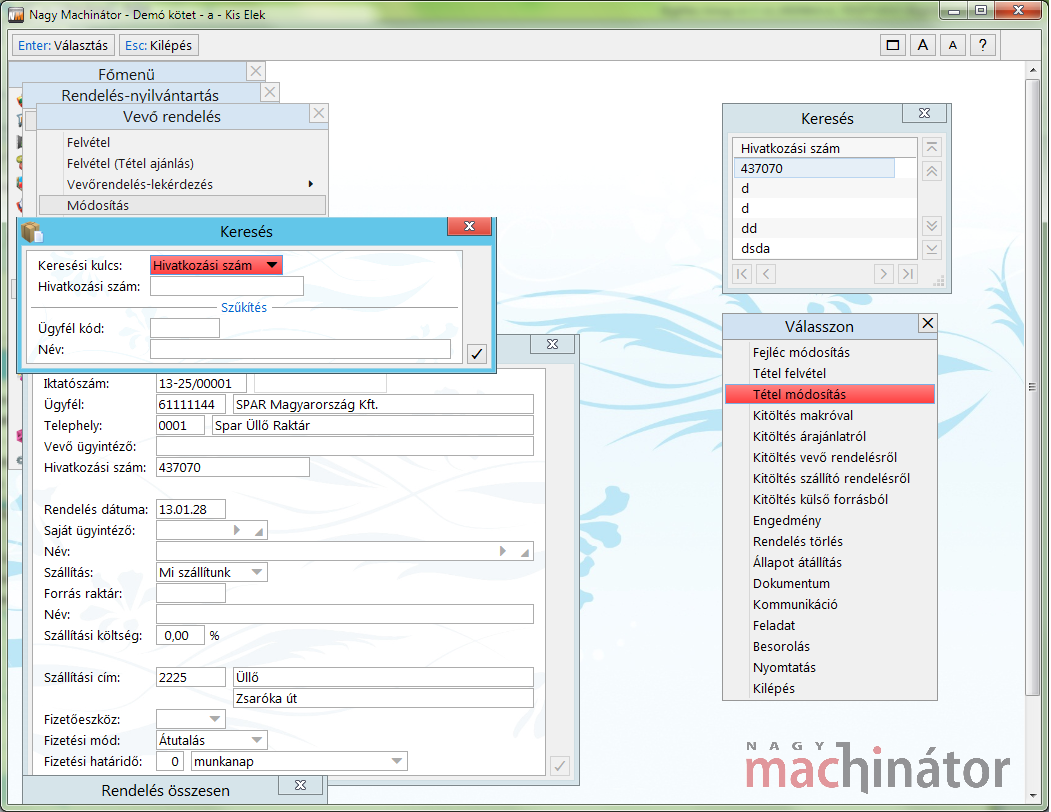1051x812 pixels.
Task: Open the Fizetési mód dropdown
Action: 257,740
